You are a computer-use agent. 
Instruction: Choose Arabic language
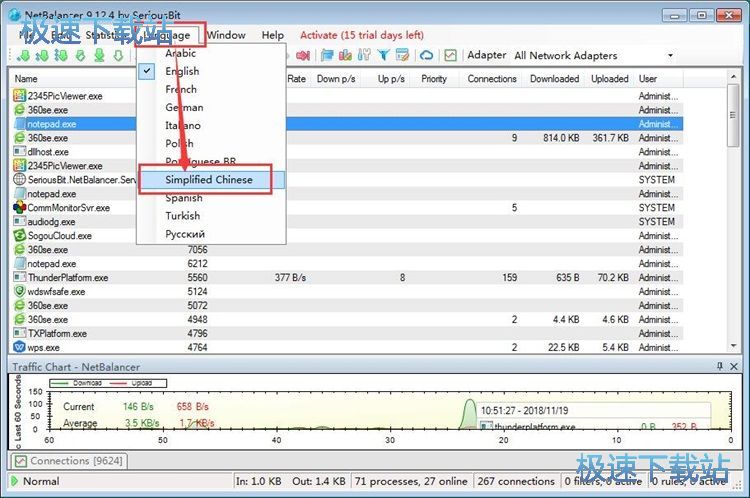[x=210, y=53]
